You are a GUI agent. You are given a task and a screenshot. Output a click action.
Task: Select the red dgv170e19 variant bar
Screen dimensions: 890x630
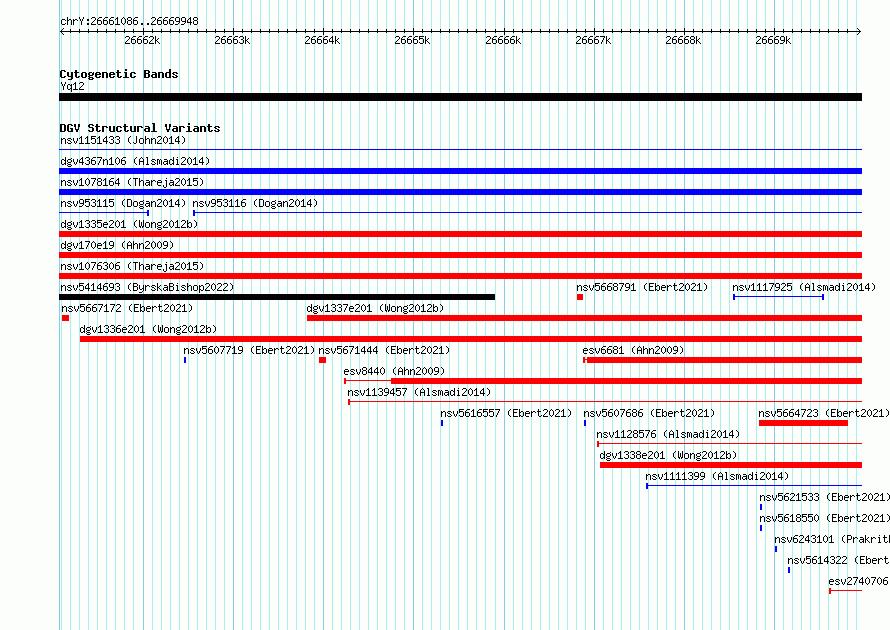tap(460, 255)
